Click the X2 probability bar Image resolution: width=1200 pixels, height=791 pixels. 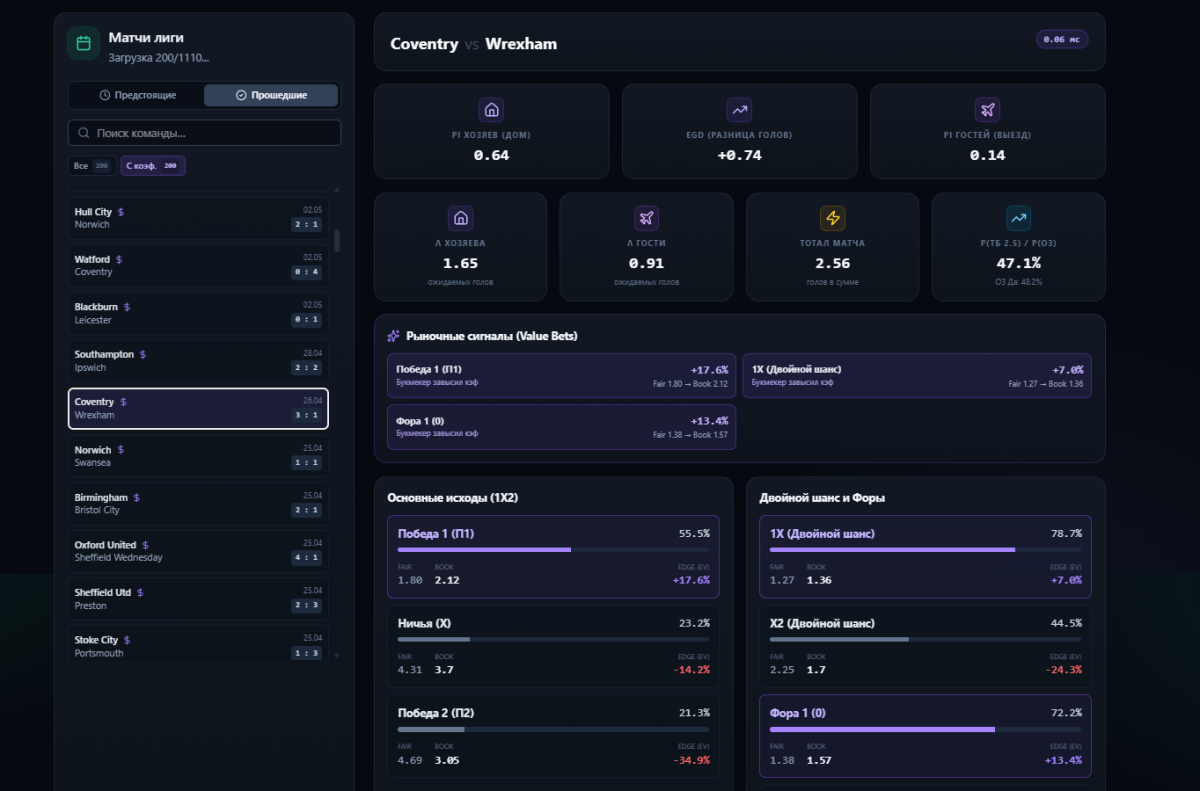point(925,639)
